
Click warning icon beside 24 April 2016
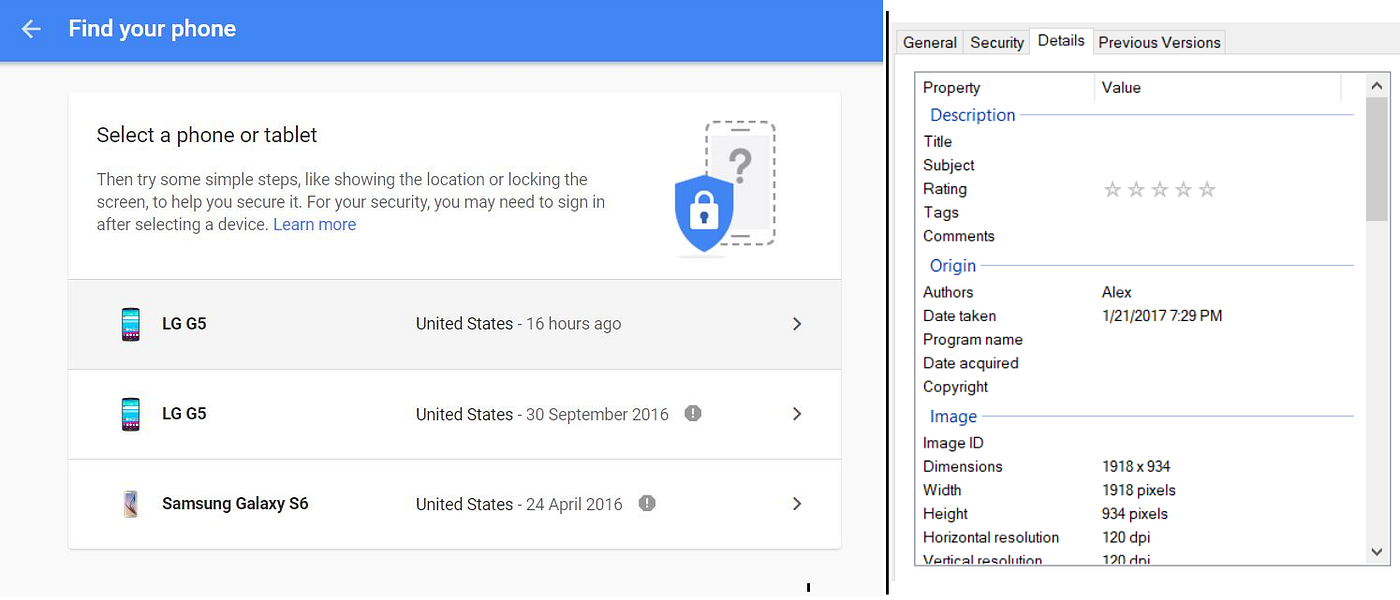(x=647, y=503)
